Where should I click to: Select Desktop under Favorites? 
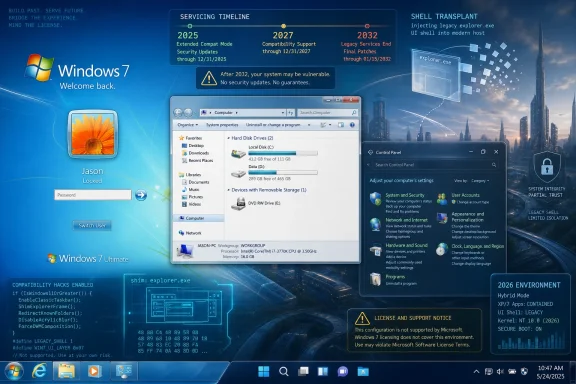(x=193, y=146)
